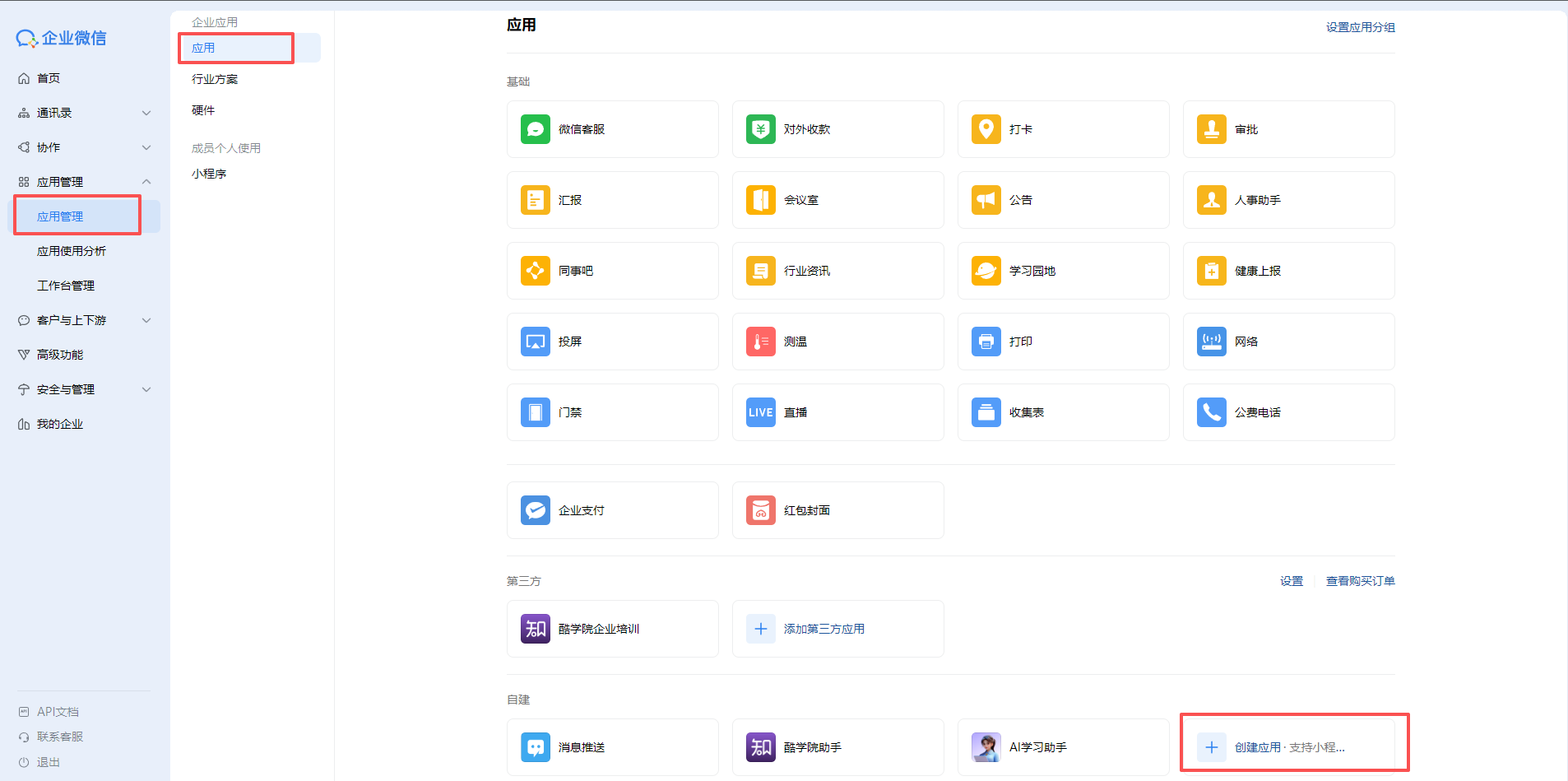Switch to the 硬件 tab
This screenshot has height=781, width=1568.
(x=203, y=110)
